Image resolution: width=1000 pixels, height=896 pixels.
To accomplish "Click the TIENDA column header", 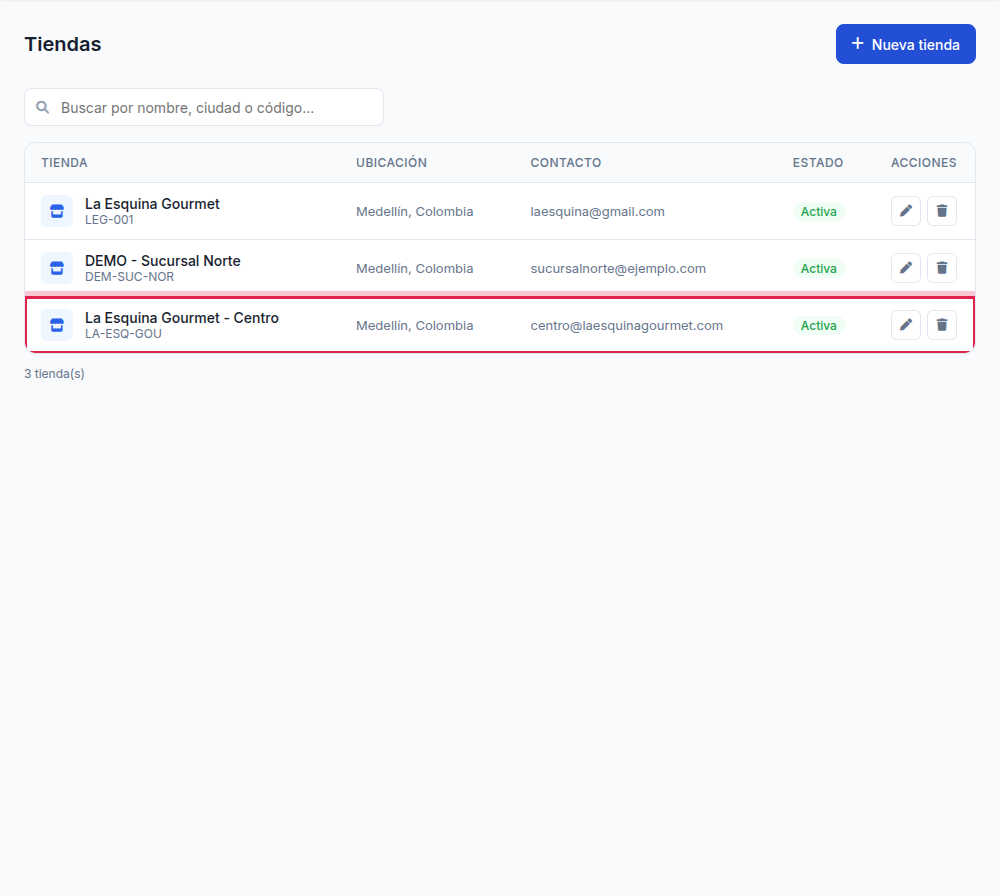I will tap(64, 163).
